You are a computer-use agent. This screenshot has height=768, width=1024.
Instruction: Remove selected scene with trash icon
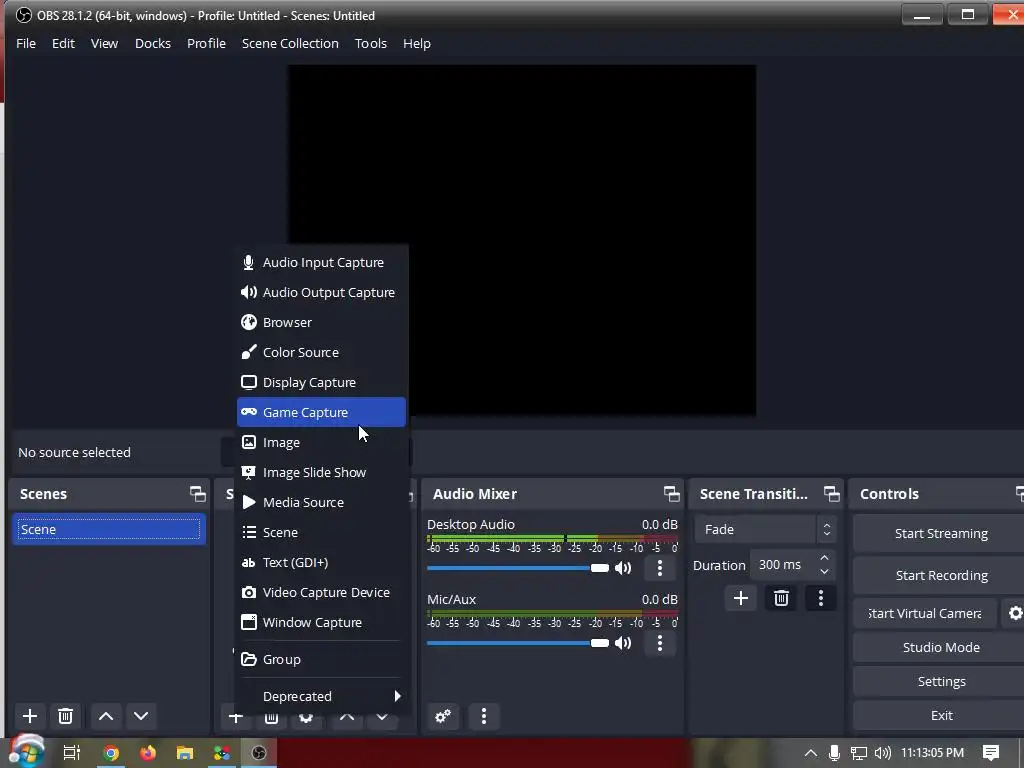click(x=65, y=716)
